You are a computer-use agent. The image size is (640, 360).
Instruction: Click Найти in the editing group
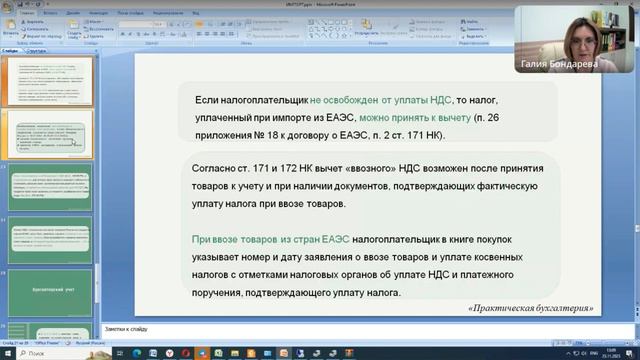(469, 22)
